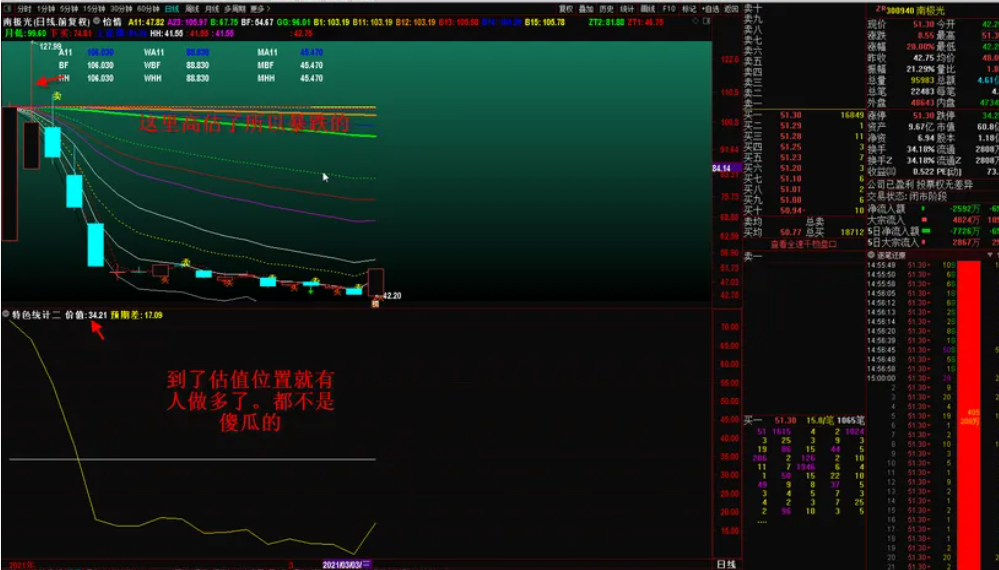Open the 统计 menu item
Screen dimensions: 999x570
[x=627, y=8]
